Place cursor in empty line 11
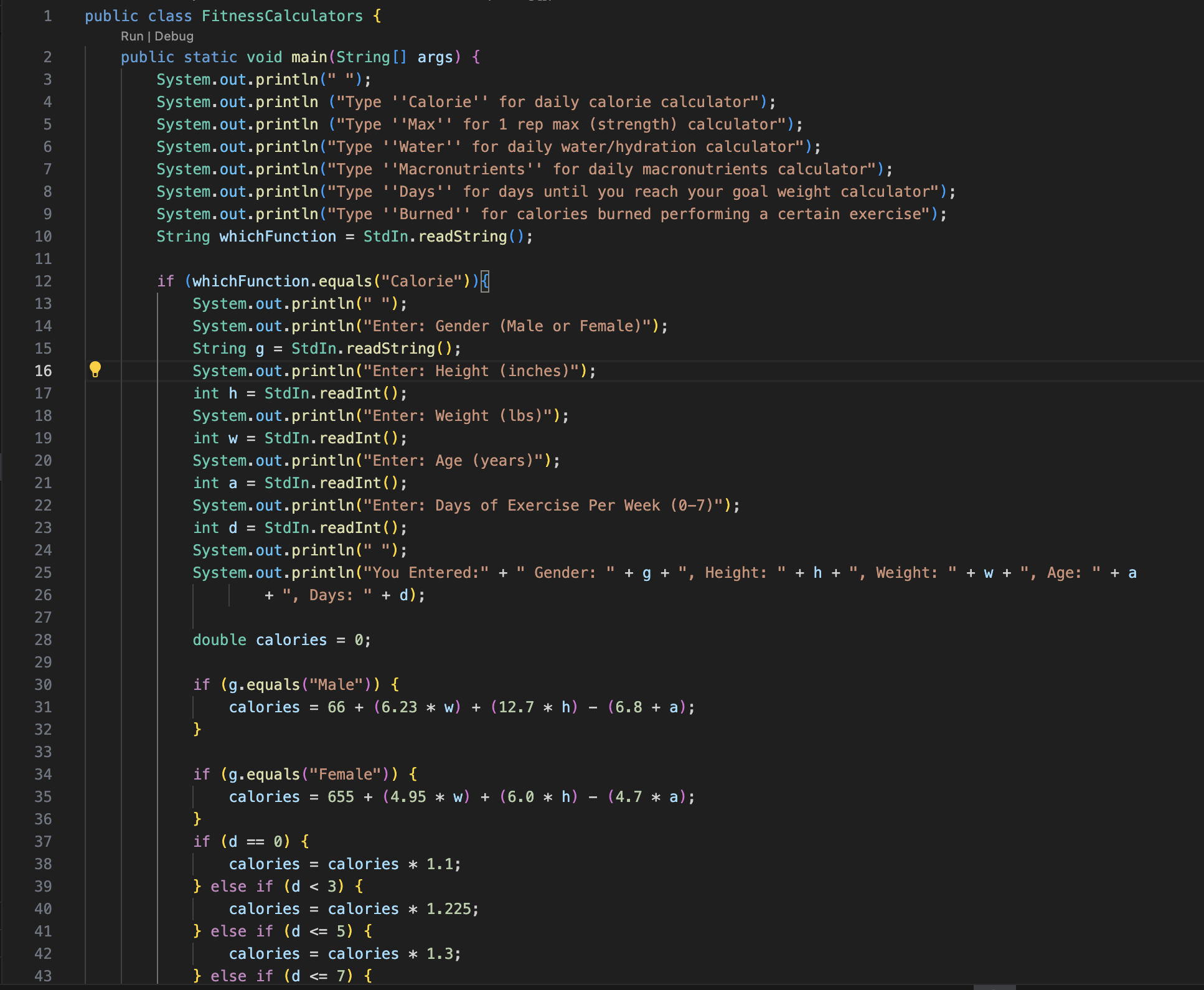 (374, 259)
